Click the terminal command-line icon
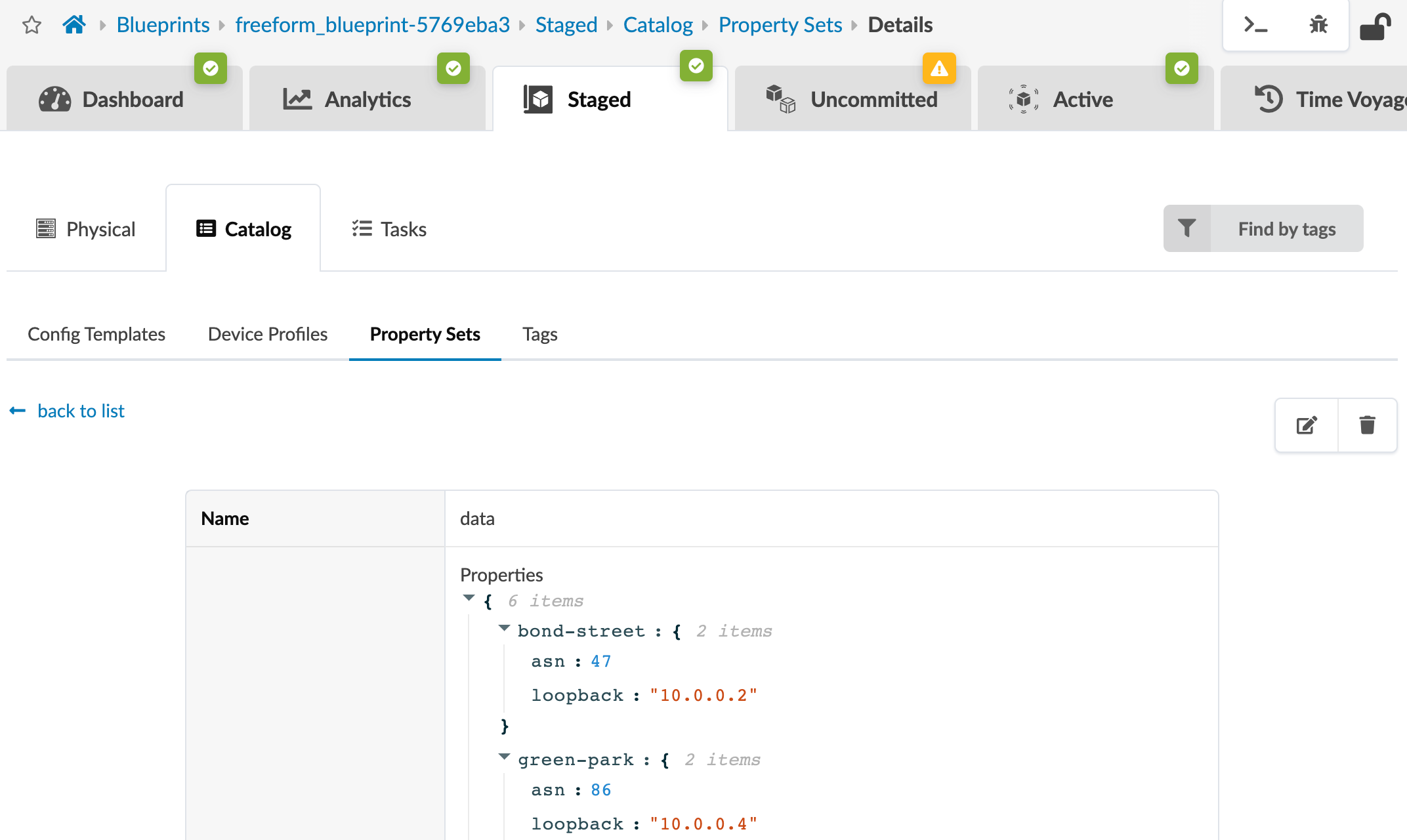 pyautogui.click(x=1258, y=24)
